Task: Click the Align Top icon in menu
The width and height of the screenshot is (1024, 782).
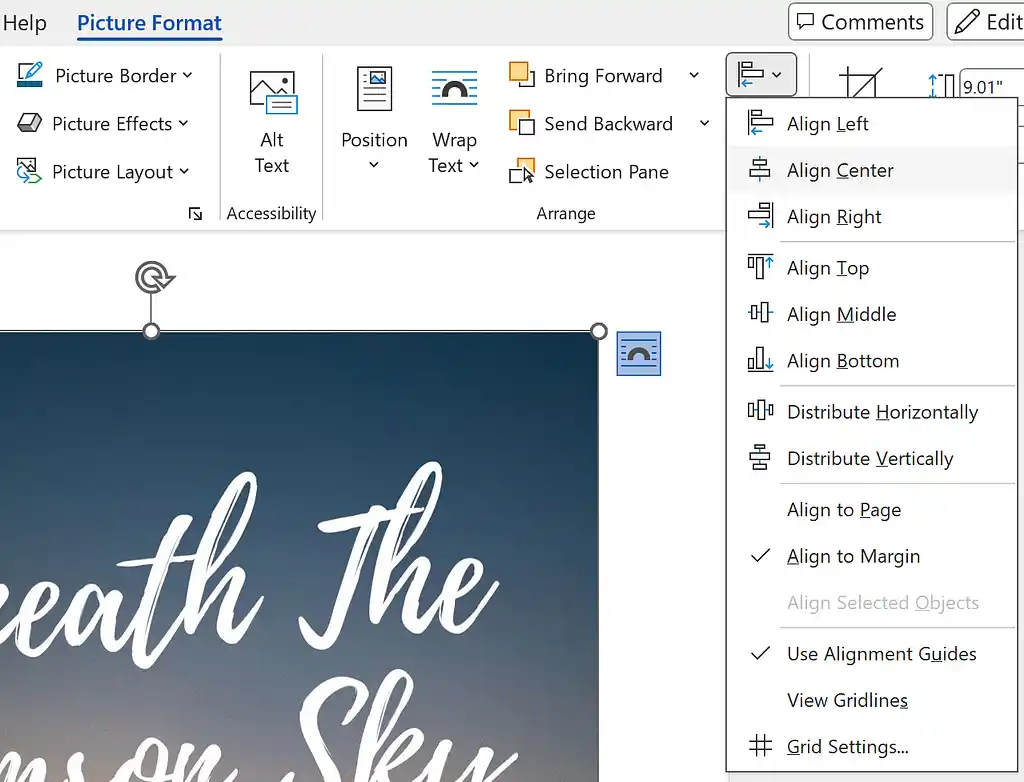Action: (x=760, y=267)
